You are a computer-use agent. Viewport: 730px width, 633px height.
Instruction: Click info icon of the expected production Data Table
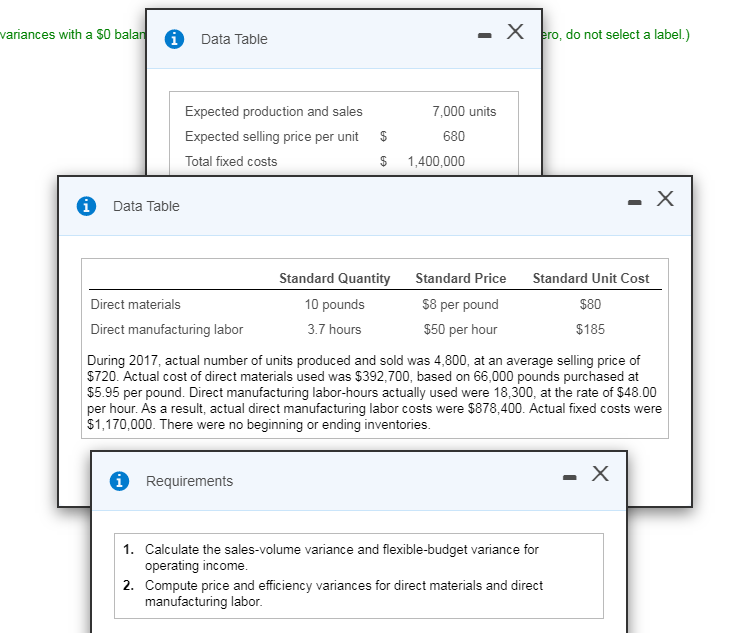coord(175,39)
